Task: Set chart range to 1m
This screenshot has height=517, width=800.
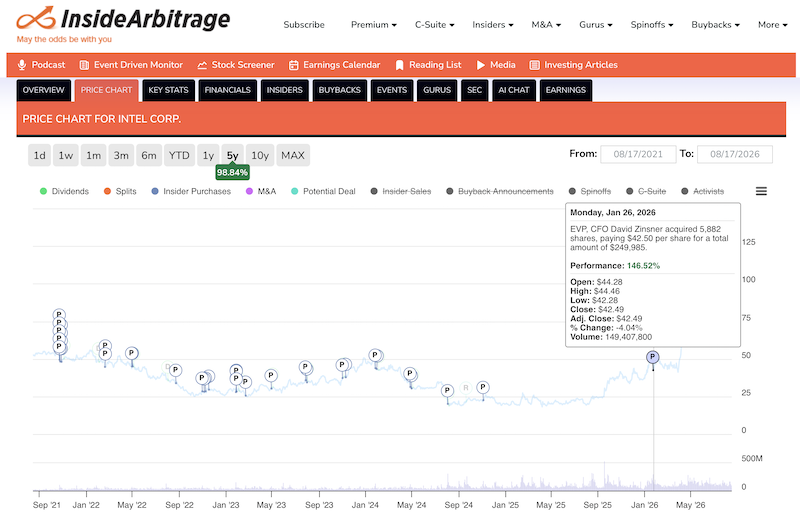Action: (93, 155)
